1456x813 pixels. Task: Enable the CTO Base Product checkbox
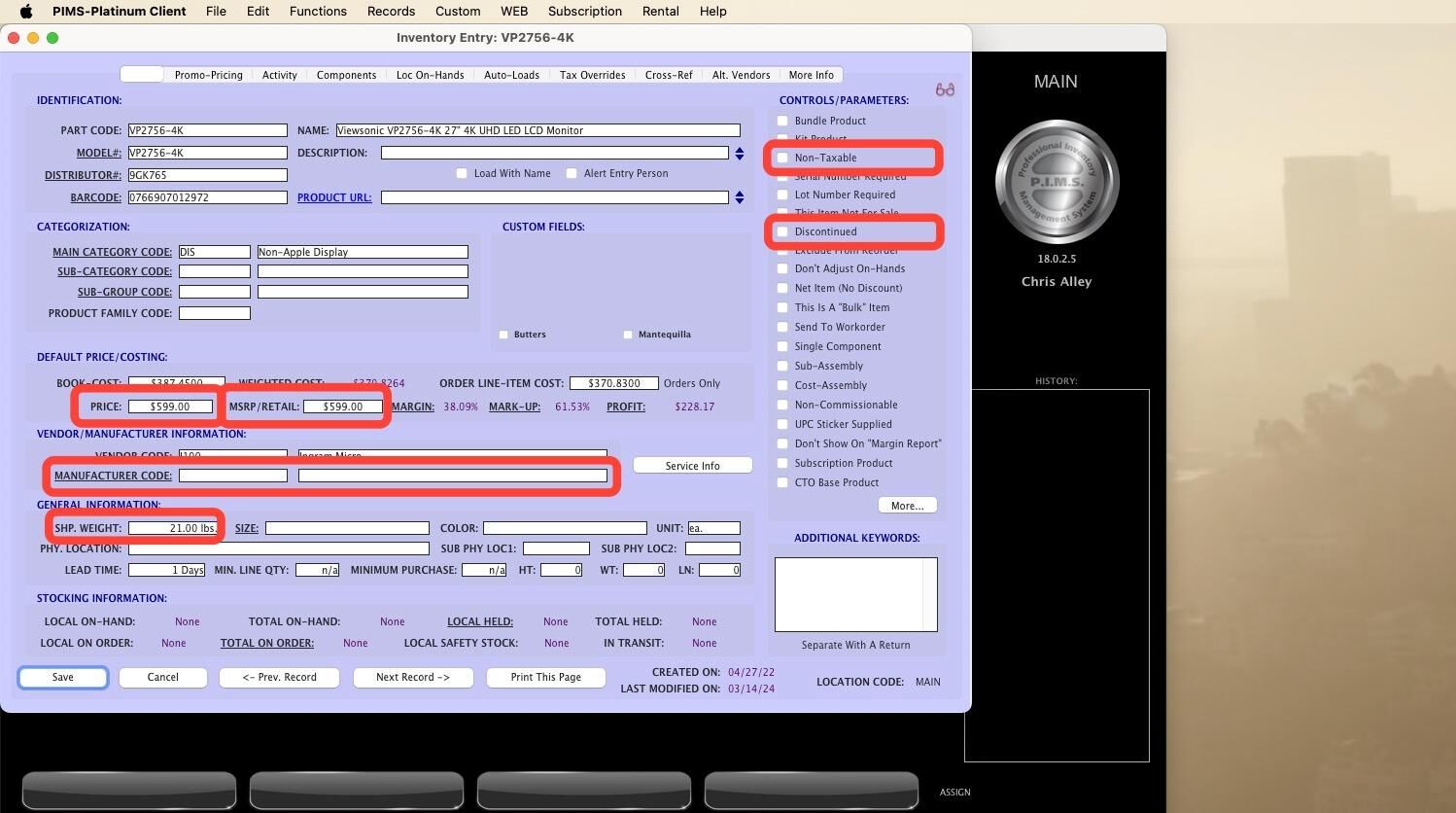click(x=782, y=482)
